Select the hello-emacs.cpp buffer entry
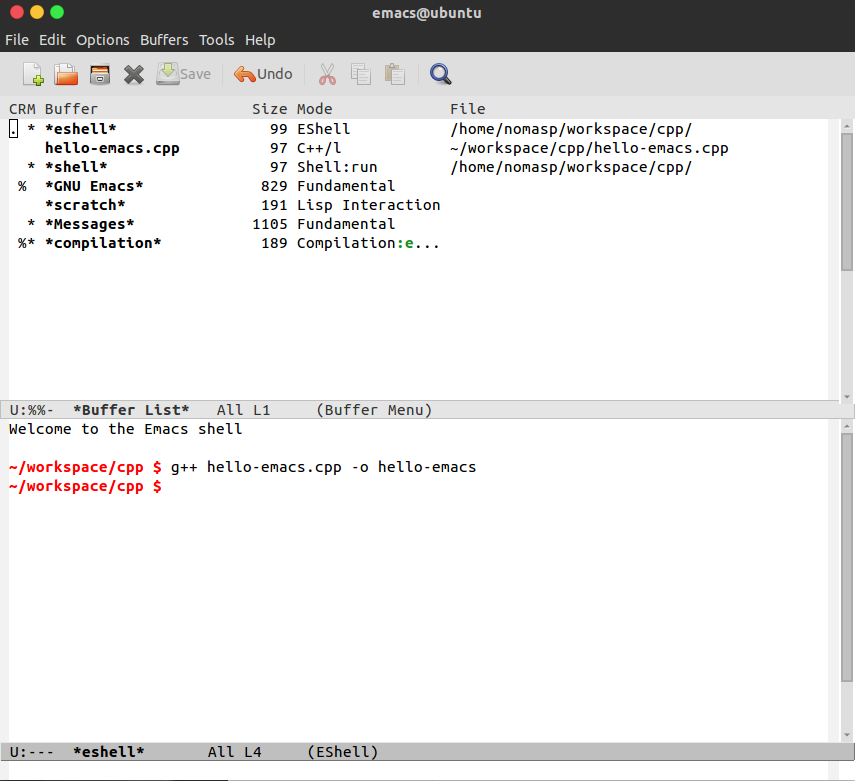The width and height of the screenshot is (855, 781). coord(112,148)
